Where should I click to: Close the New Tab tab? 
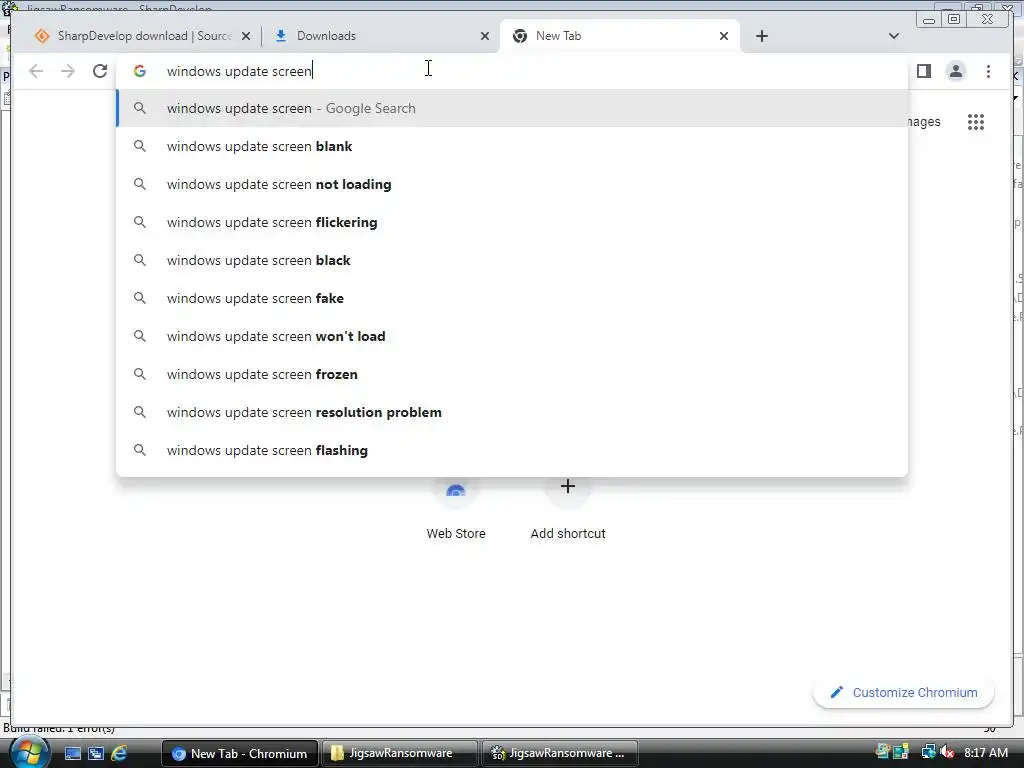[x=724, y=36]
